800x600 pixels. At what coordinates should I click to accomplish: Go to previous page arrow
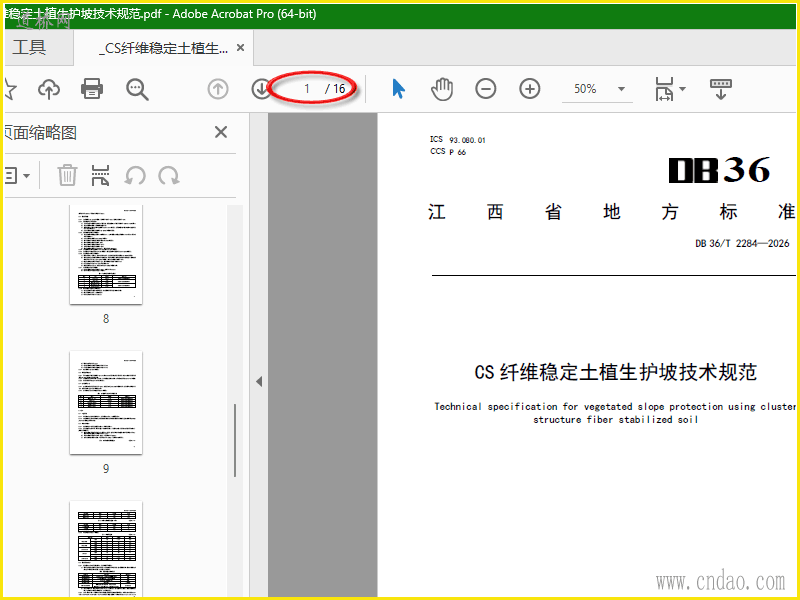218,89
